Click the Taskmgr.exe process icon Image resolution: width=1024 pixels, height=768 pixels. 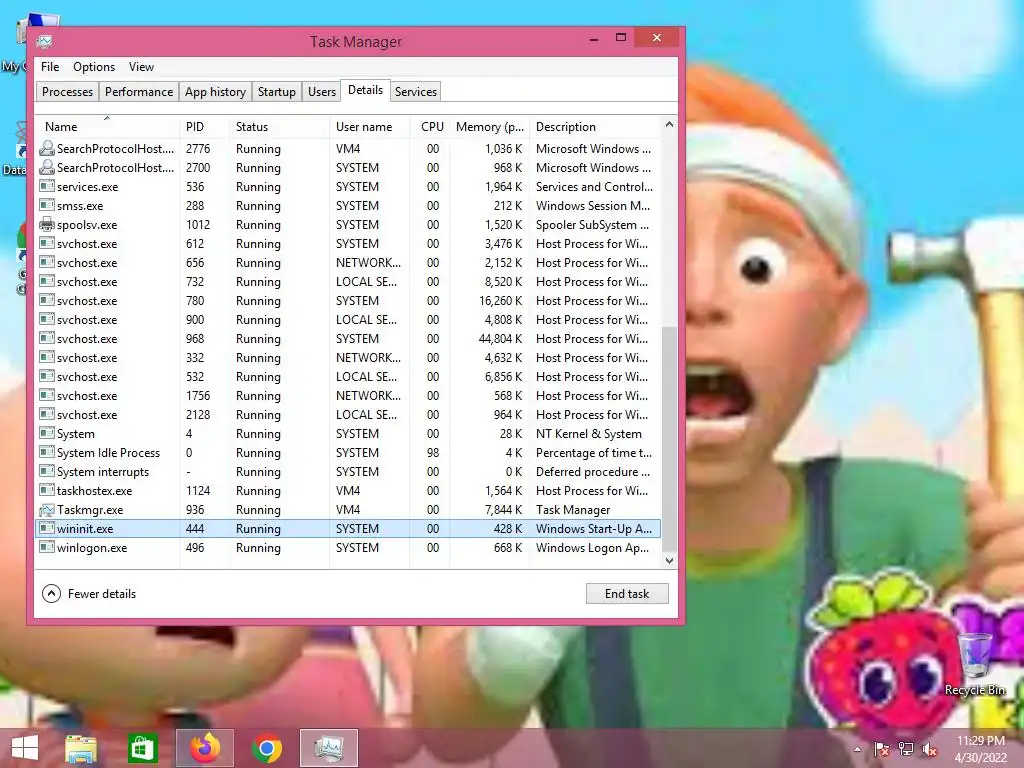click(x=47, y=509)
